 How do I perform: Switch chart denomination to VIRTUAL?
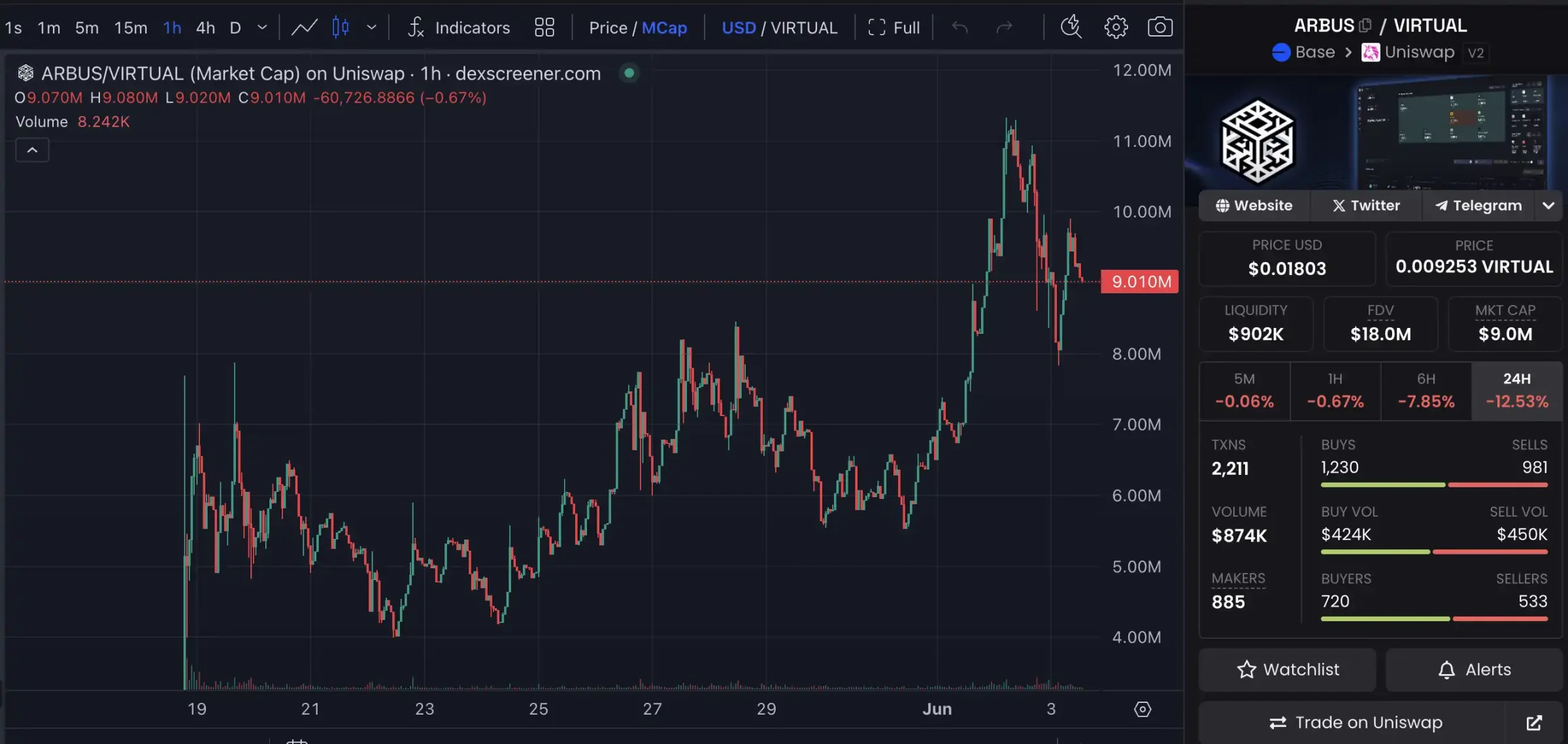coord(803,28)
